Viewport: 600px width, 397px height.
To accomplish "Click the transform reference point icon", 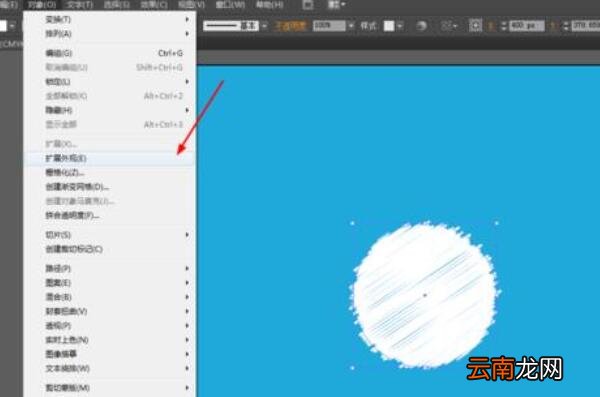I will (x=475, y=26).
